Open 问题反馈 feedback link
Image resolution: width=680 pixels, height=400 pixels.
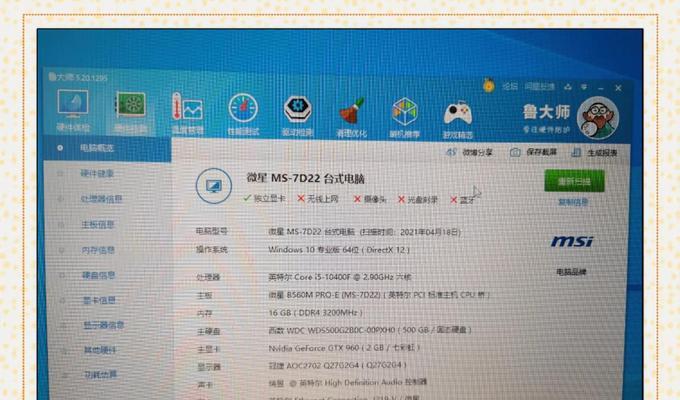pos(540,87)
